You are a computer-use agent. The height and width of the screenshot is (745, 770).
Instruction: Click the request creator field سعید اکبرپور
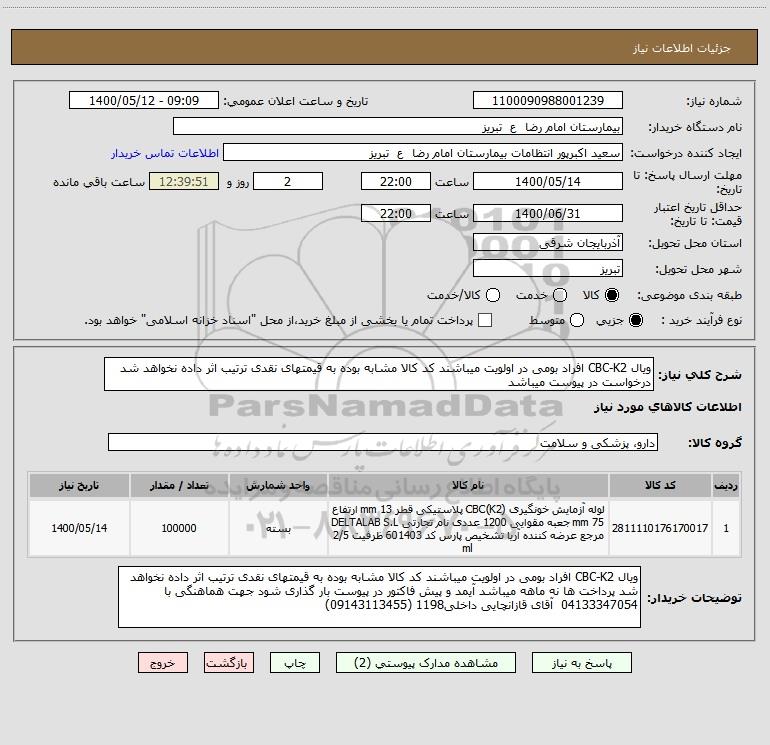point(423,153)
